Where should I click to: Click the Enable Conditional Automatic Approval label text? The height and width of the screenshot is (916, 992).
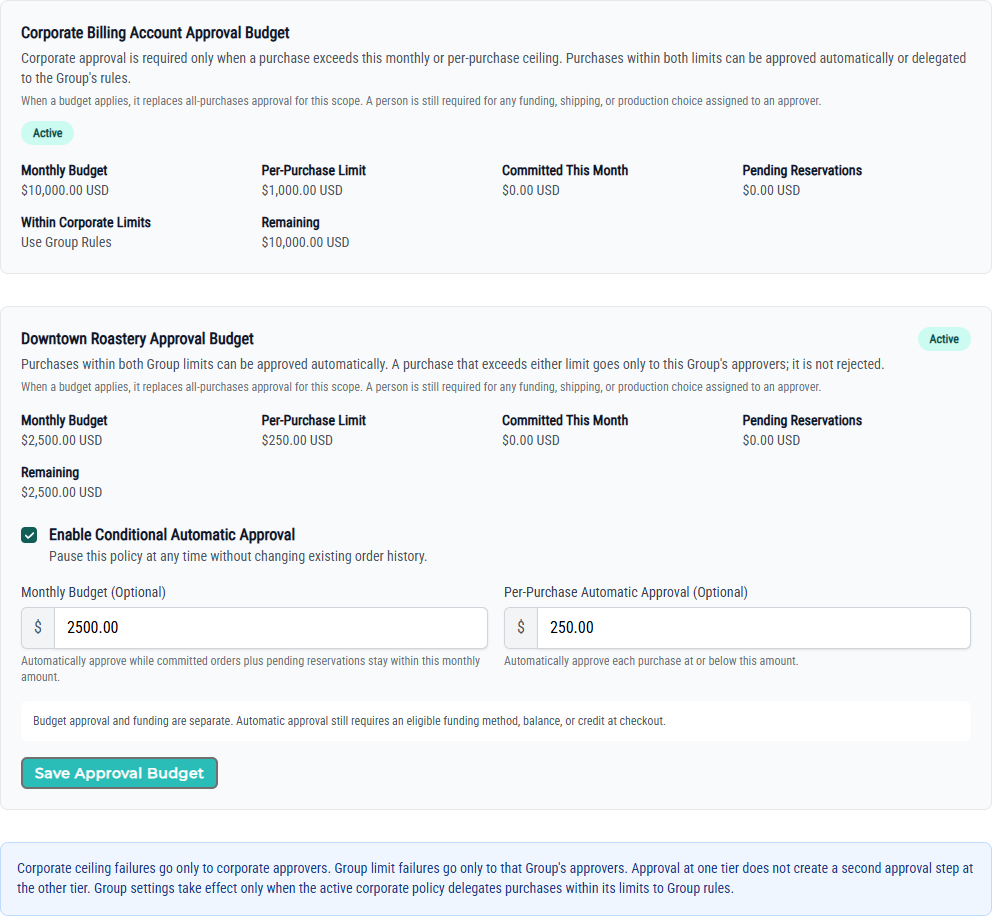point(172,535)
